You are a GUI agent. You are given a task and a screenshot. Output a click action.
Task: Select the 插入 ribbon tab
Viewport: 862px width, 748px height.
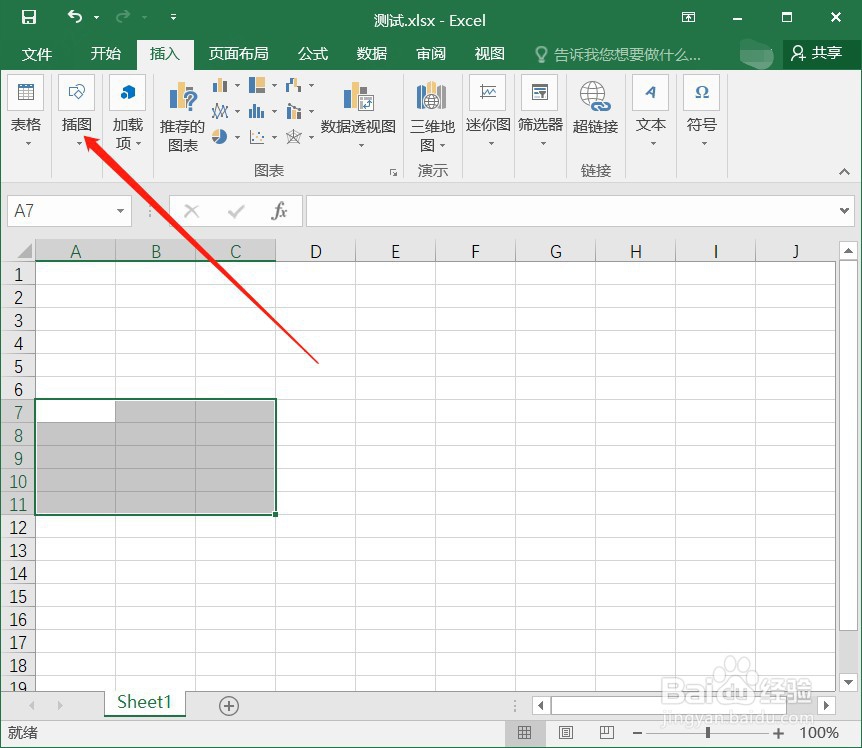click(x=165, y=54)
